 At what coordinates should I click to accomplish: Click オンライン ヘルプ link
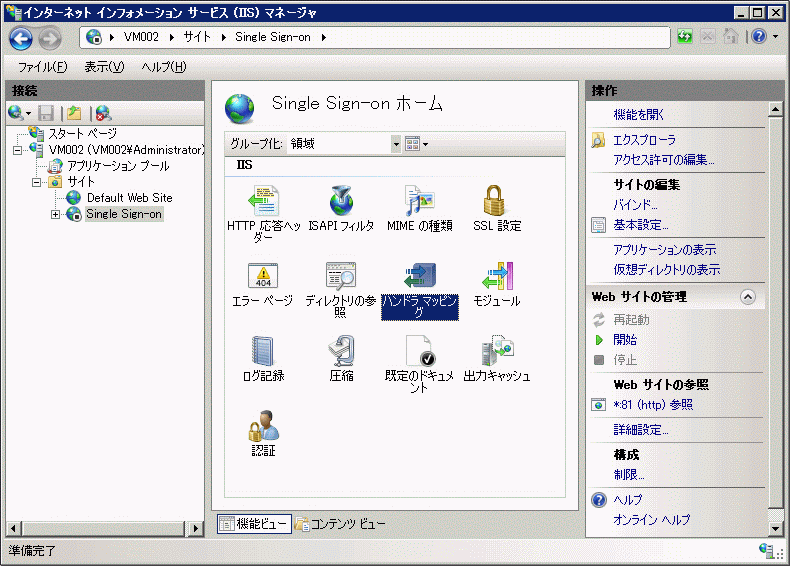651,520
